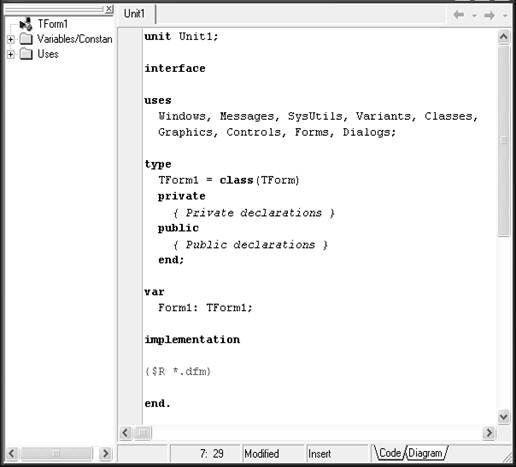Click the 'interface' keyword line

[x=175, y=68]
